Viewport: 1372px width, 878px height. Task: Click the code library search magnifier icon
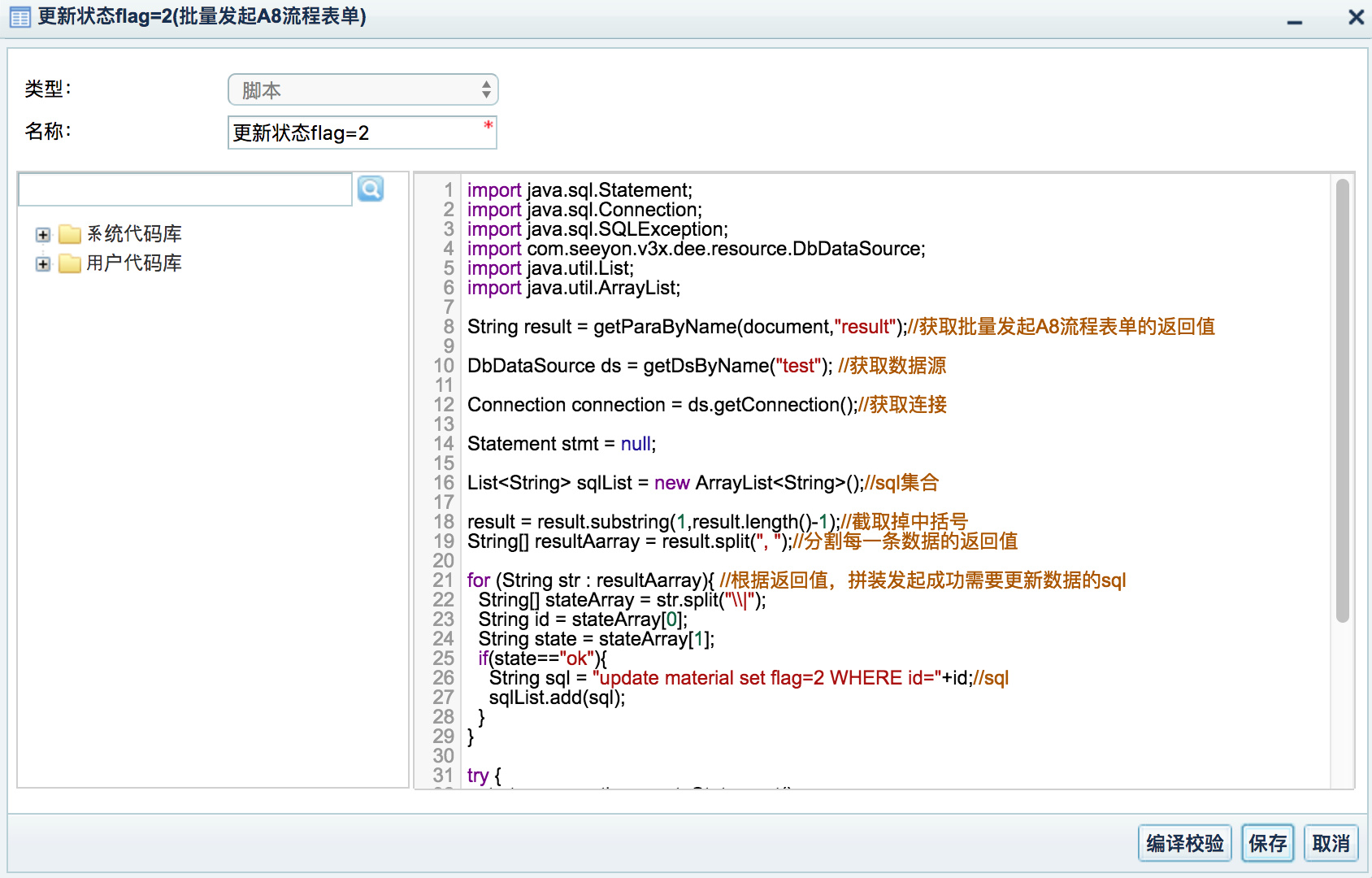pos(371,189)
